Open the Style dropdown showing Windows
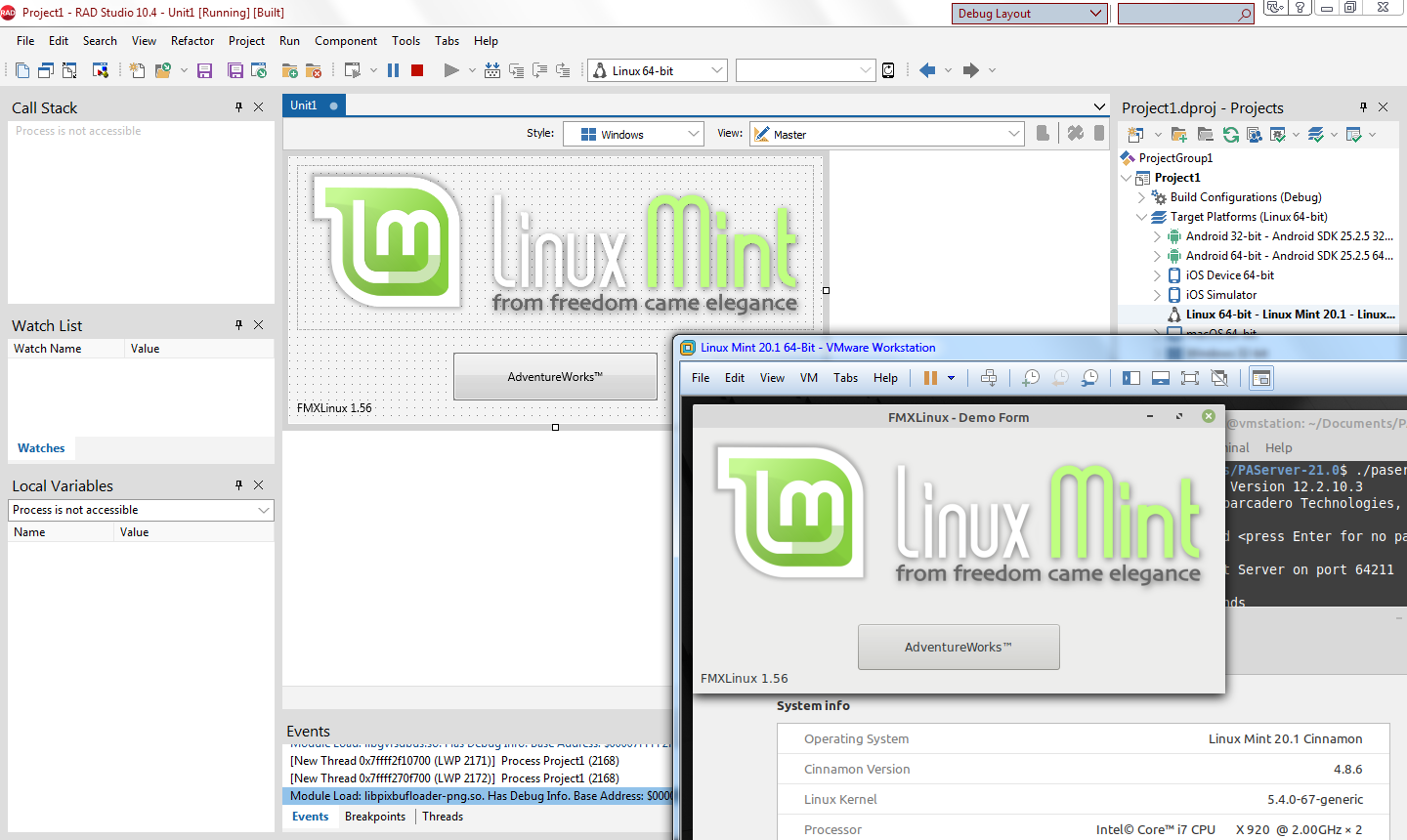This screenshot has height=840, width=1407. pos(694,134)
